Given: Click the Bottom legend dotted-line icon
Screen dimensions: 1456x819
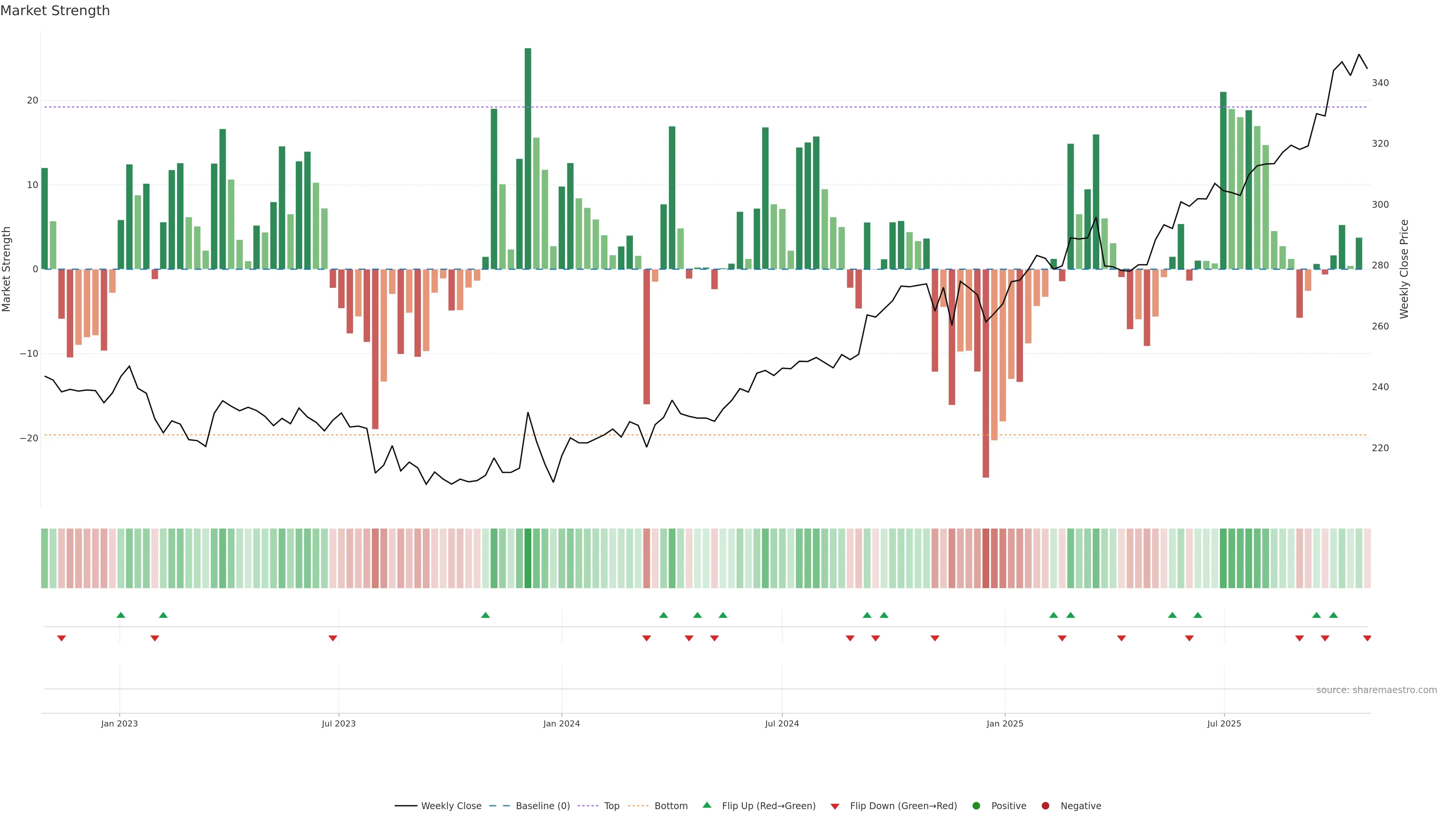Looking at the screenshot, I should 638,806.
